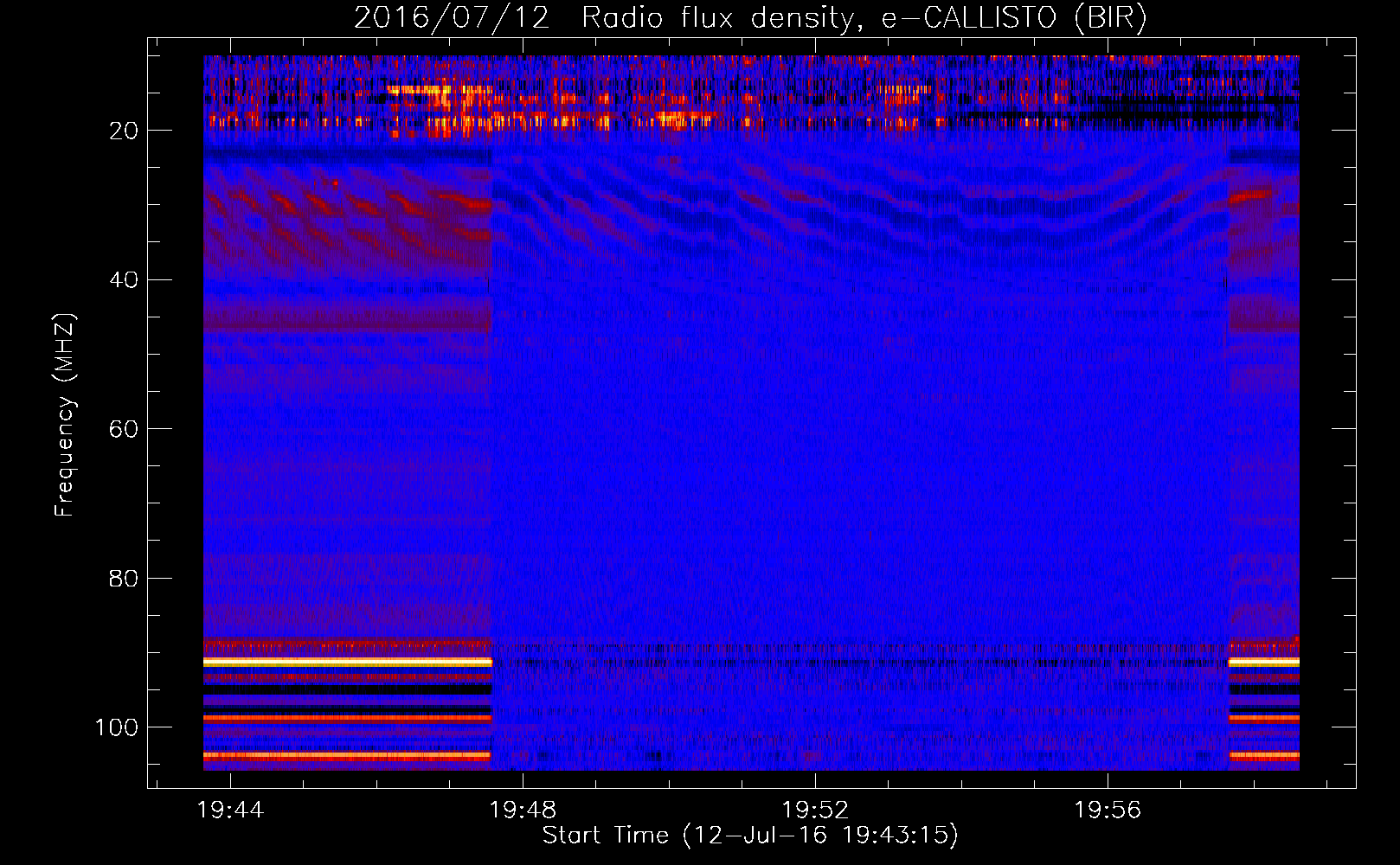Click the 19:44 time tick label
The width and height of the screenshot is (1400, 865).
click(x=230, y=811)
